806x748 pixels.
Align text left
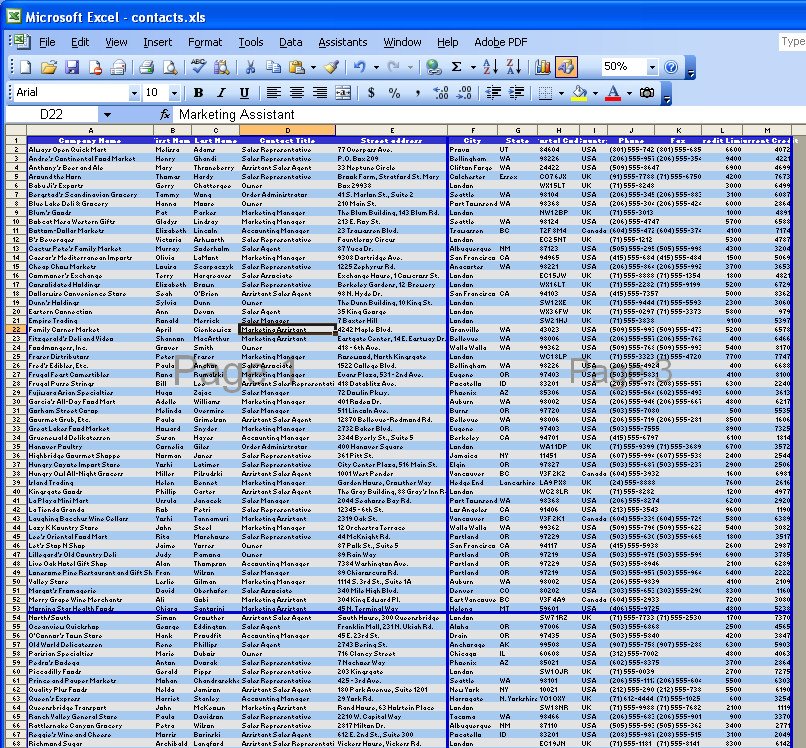click(x=273, y=93)
